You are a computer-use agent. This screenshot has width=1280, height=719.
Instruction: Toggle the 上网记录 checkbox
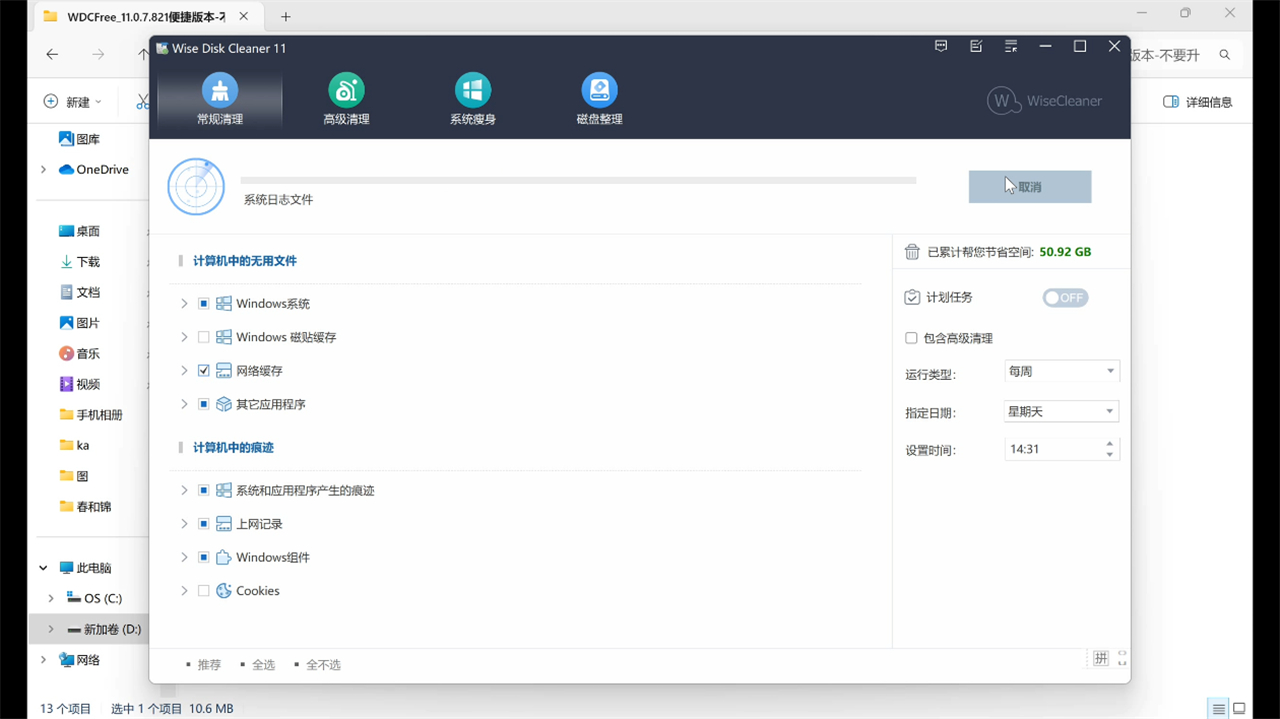[x=204, y=524]
